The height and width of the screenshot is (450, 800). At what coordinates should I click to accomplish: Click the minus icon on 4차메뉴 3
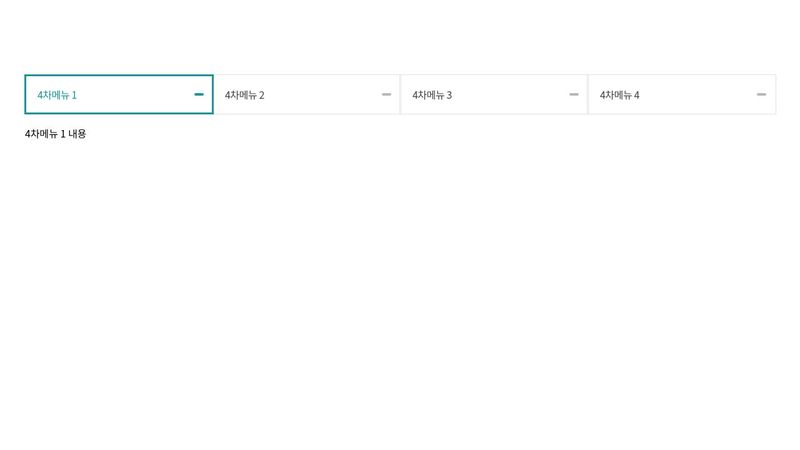point(574,94)
